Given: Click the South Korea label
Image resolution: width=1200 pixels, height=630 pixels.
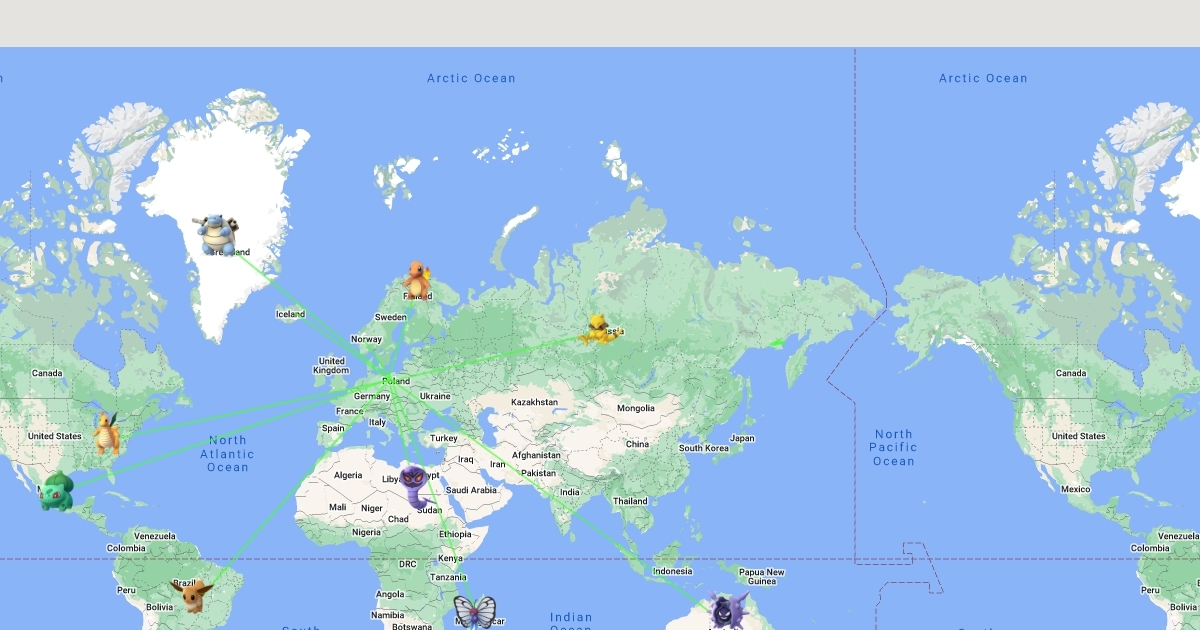Looking at the screenshot, I should (x=704, y=448).
